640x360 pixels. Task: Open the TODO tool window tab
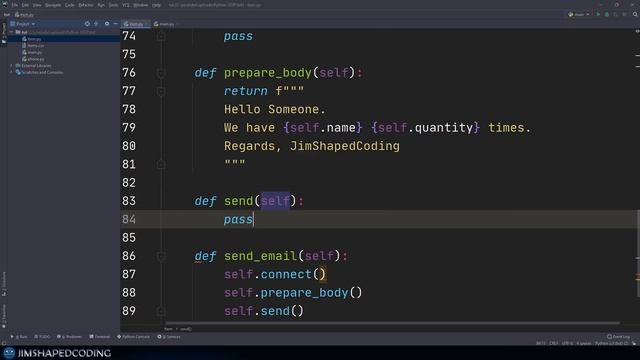point(42,337)
